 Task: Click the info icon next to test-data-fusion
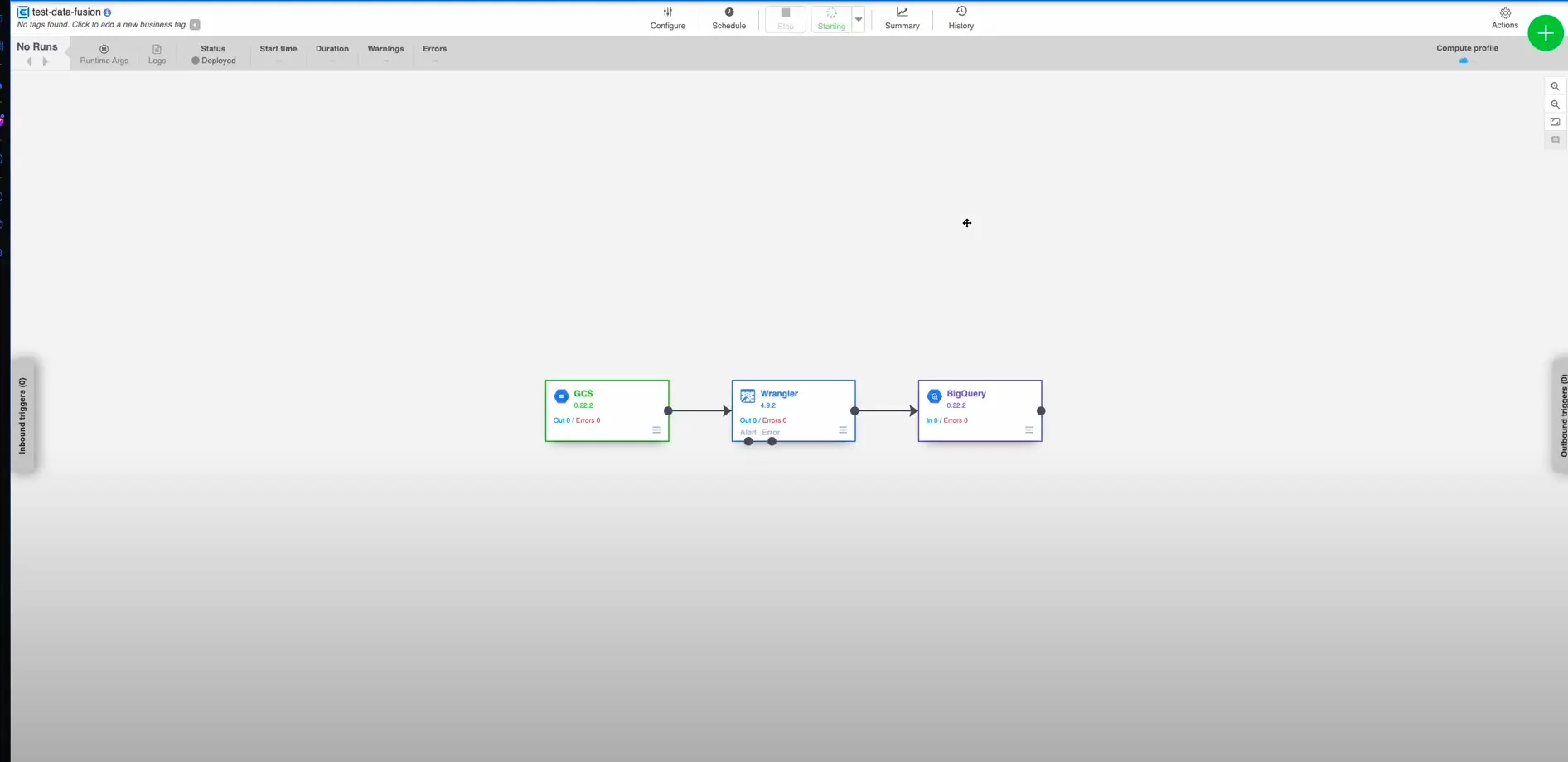107,12
